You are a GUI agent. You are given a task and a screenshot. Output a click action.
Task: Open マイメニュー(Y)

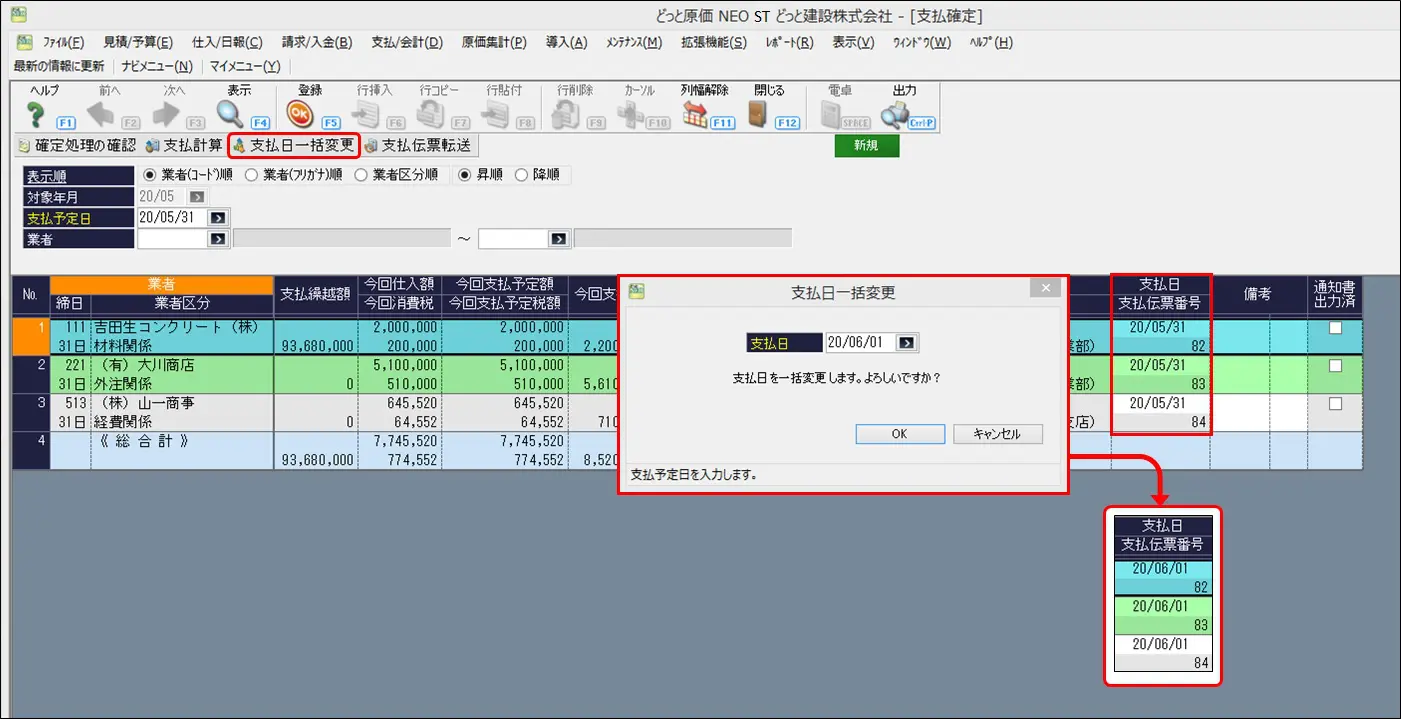click(x=245, y=66)
